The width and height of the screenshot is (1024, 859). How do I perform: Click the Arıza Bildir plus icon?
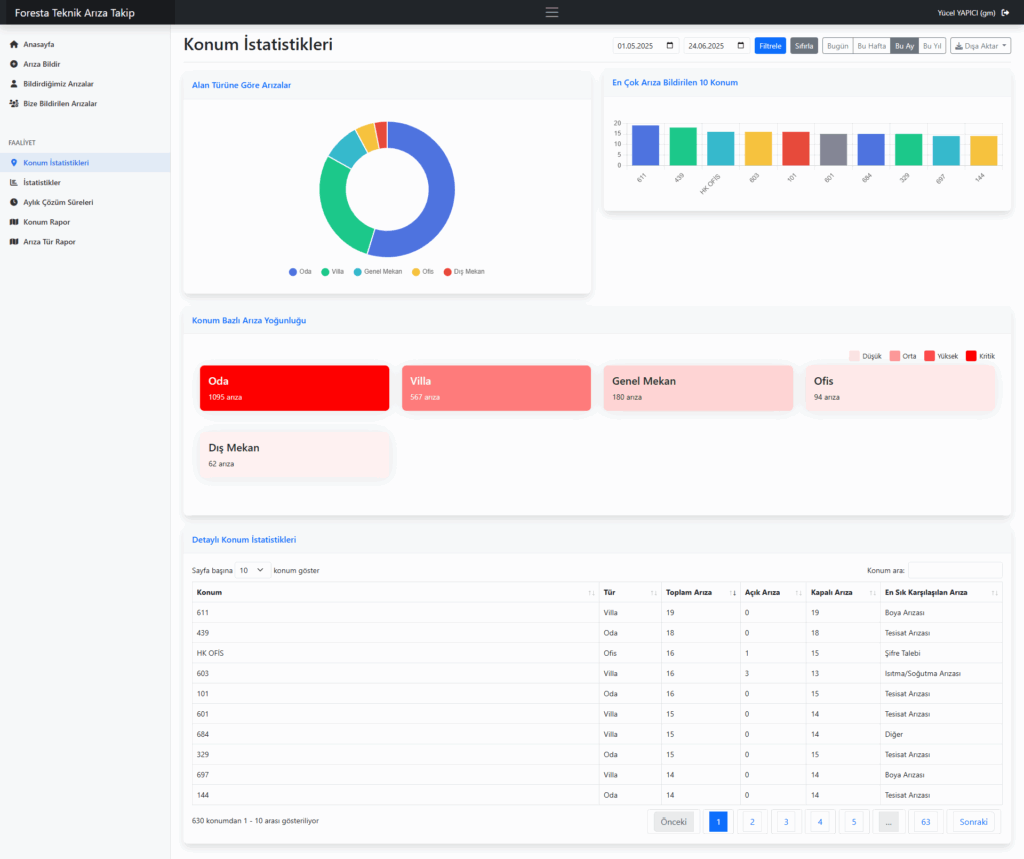point(14,64)
